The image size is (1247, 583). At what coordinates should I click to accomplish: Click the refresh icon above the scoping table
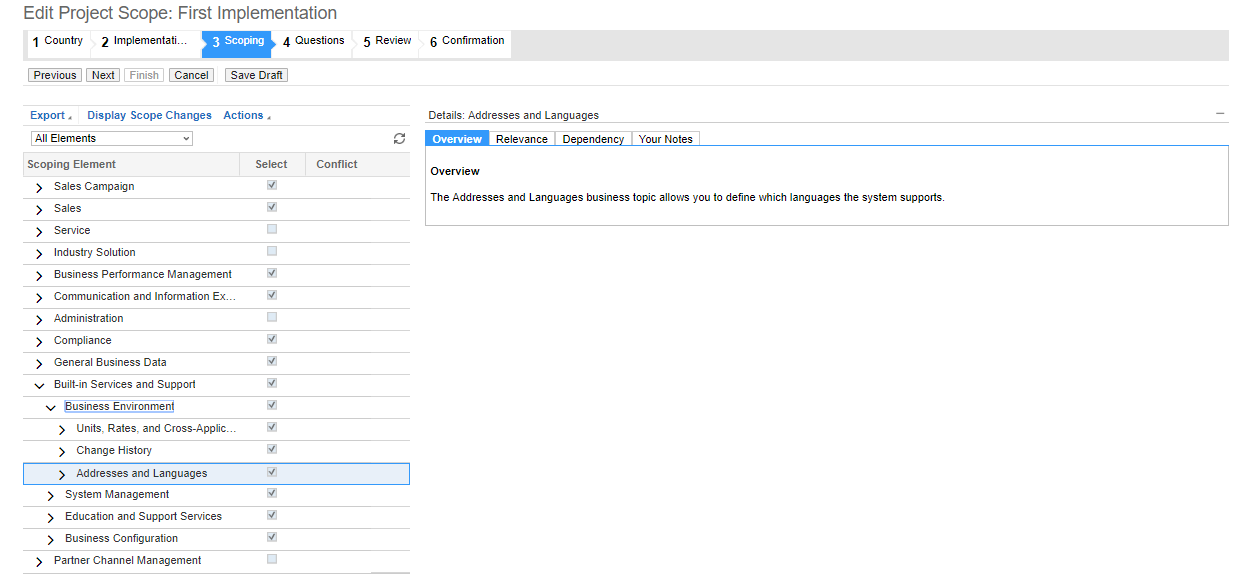pyautogui.click(x=399, y=139)
